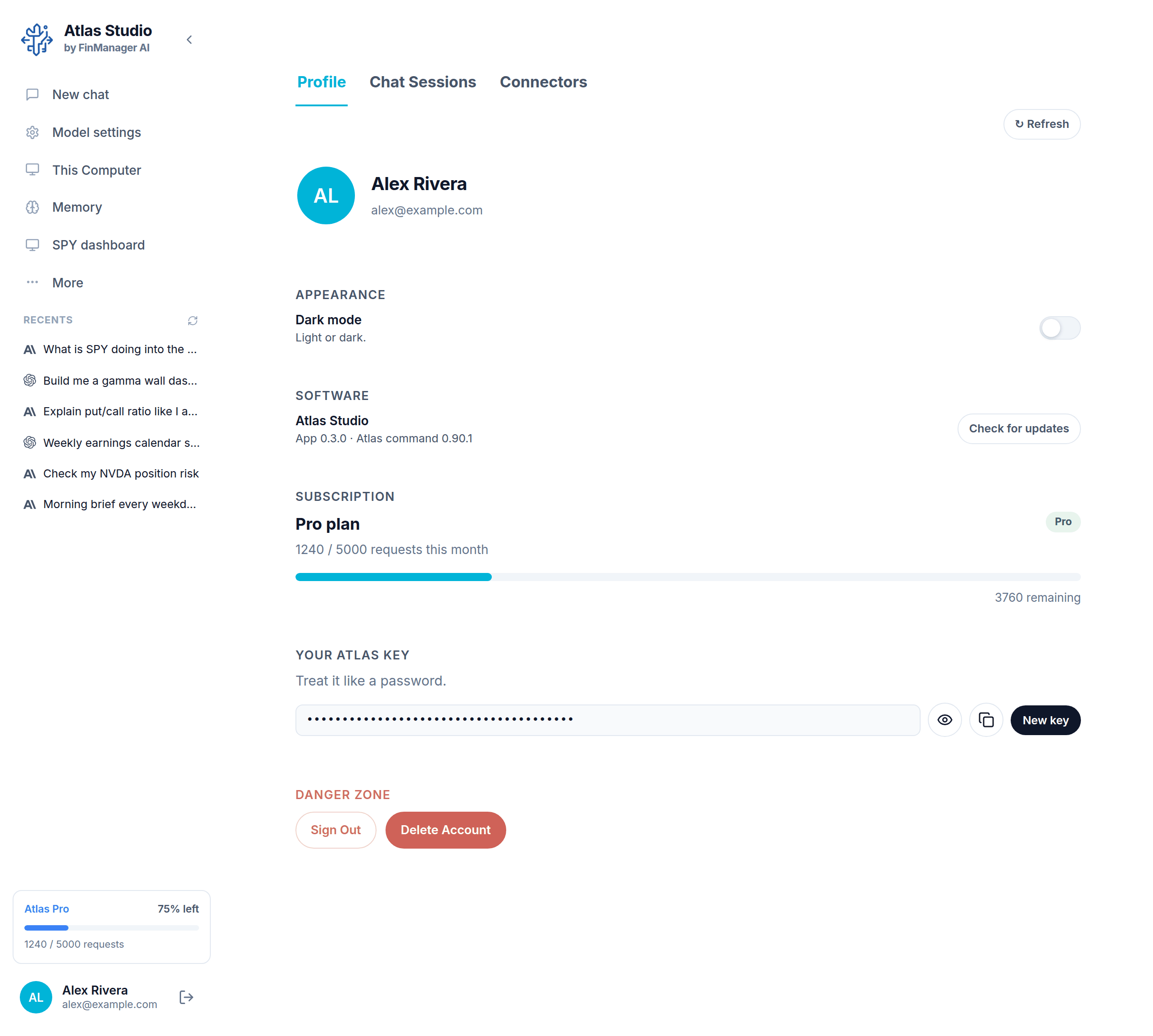This screenshot has height=1036, width=1153.
Task: Copy the Atlas key with copy icon
Action: pos(986,720)
